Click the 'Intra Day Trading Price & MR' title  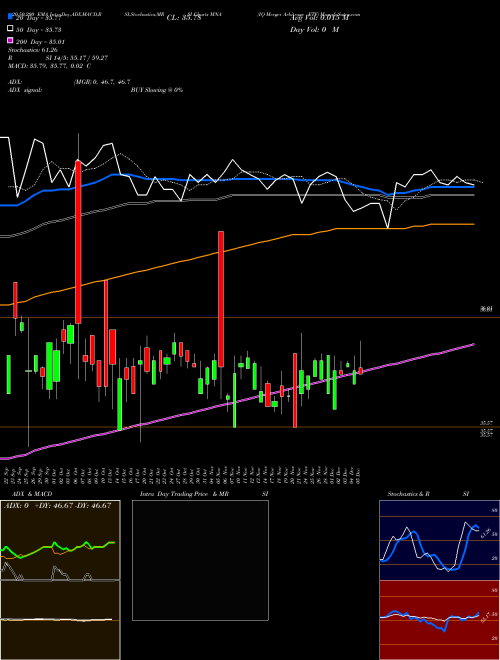184,494
